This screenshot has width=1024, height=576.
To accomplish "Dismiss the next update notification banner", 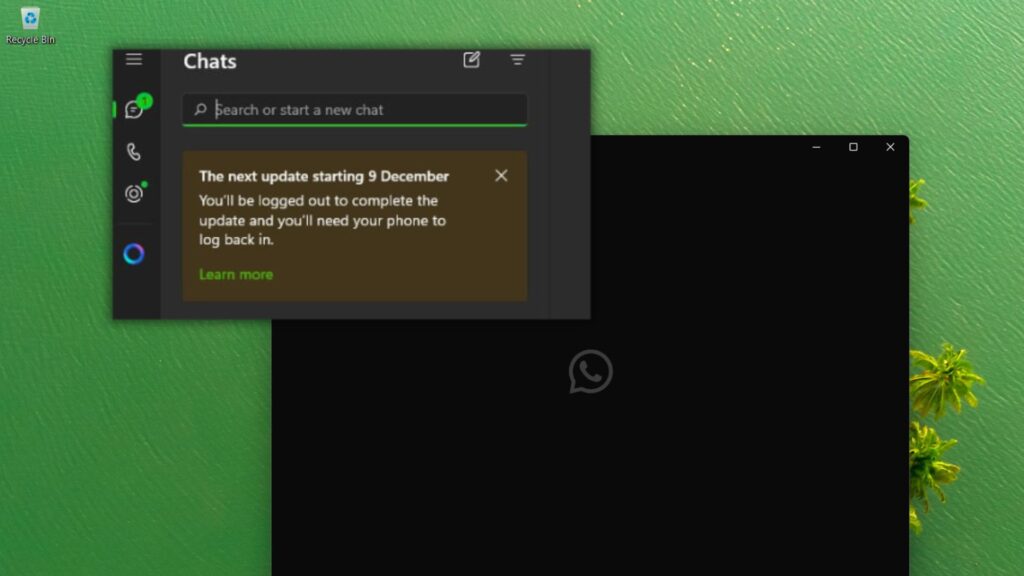I will pyautogui.click(x=501, y=175).
